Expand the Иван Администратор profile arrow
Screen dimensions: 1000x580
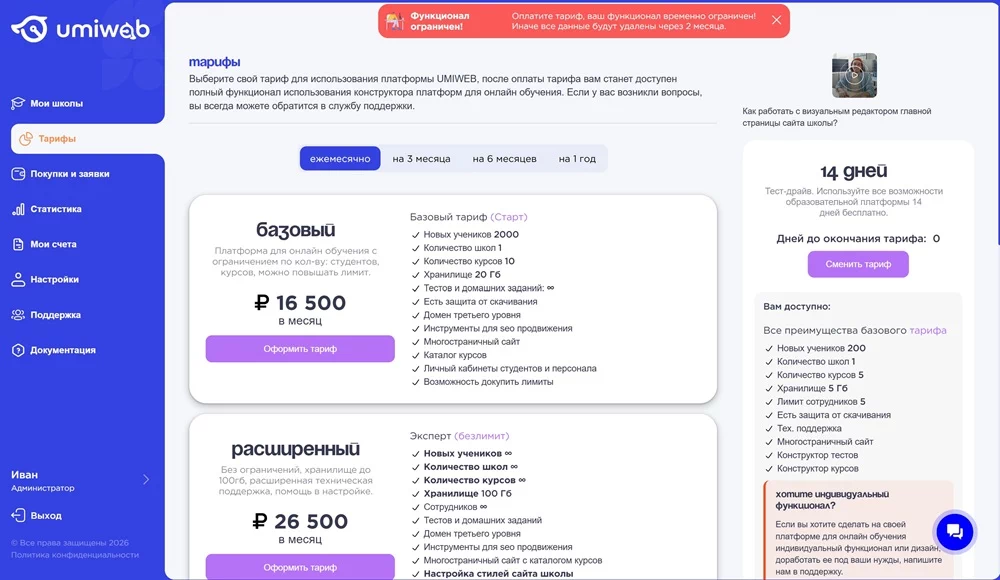pos(146,480)
